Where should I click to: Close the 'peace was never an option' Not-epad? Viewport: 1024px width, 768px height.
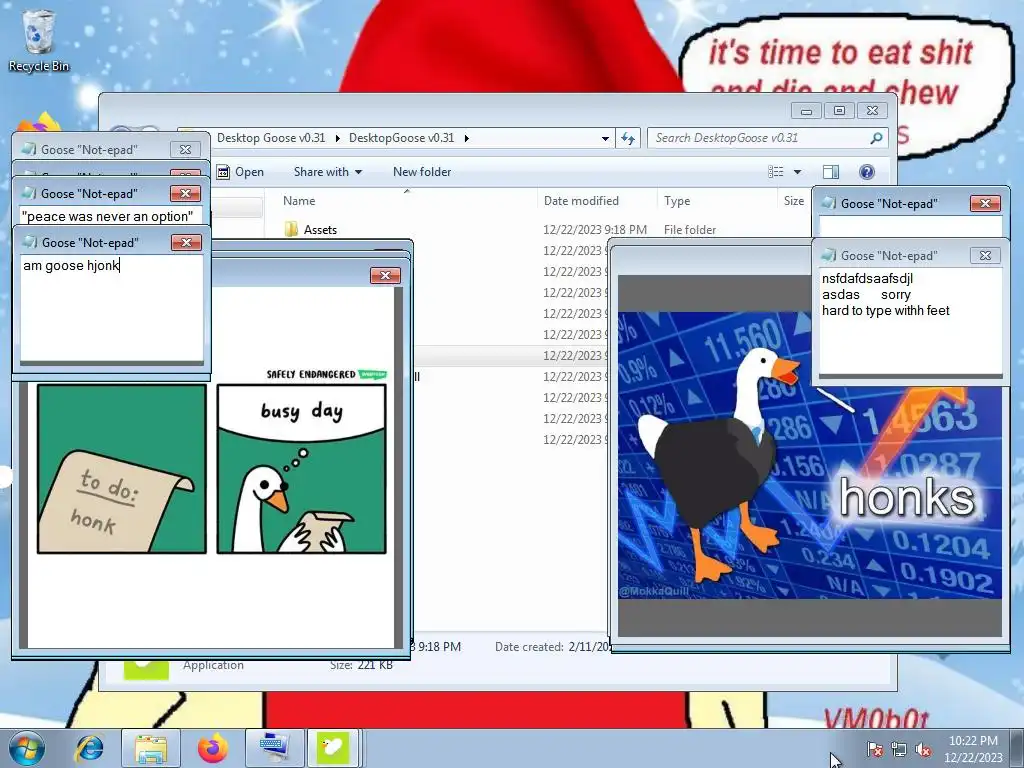[185, 193]
